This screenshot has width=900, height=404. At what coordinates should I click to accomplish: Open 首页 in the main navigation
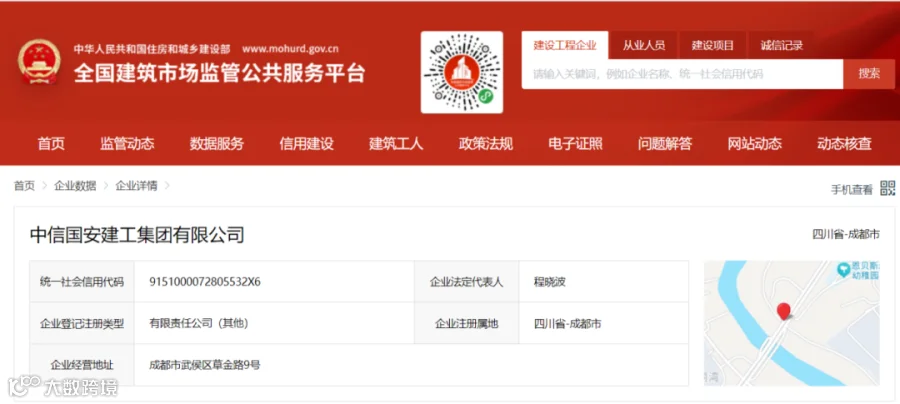pos(51,143)
